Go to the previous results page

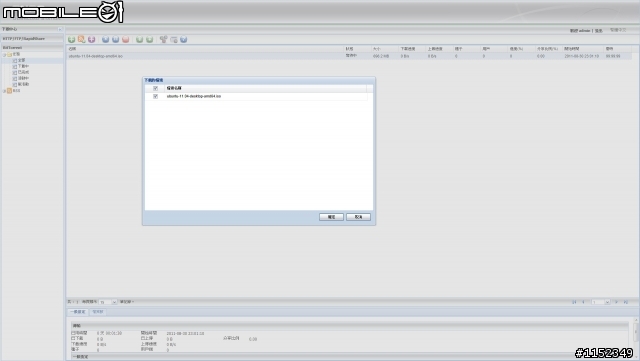click(583, 302)
